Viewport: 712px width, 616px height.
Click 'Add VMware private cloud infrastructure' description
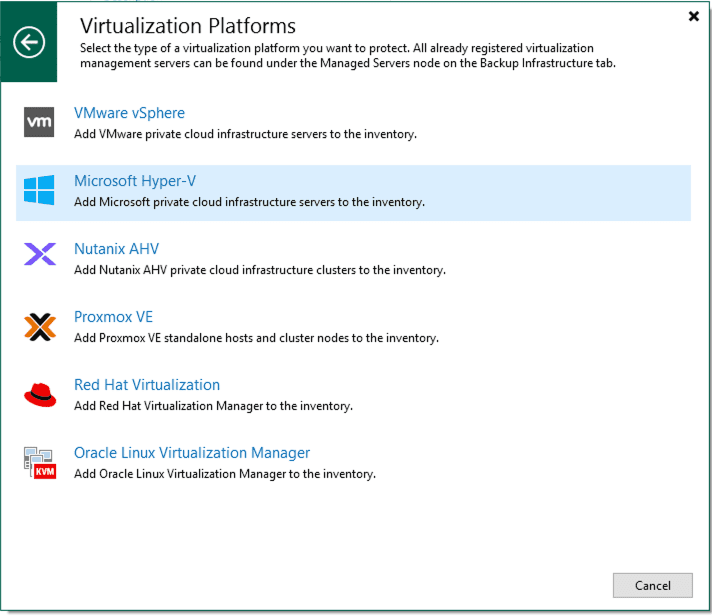tap(245, 134)
